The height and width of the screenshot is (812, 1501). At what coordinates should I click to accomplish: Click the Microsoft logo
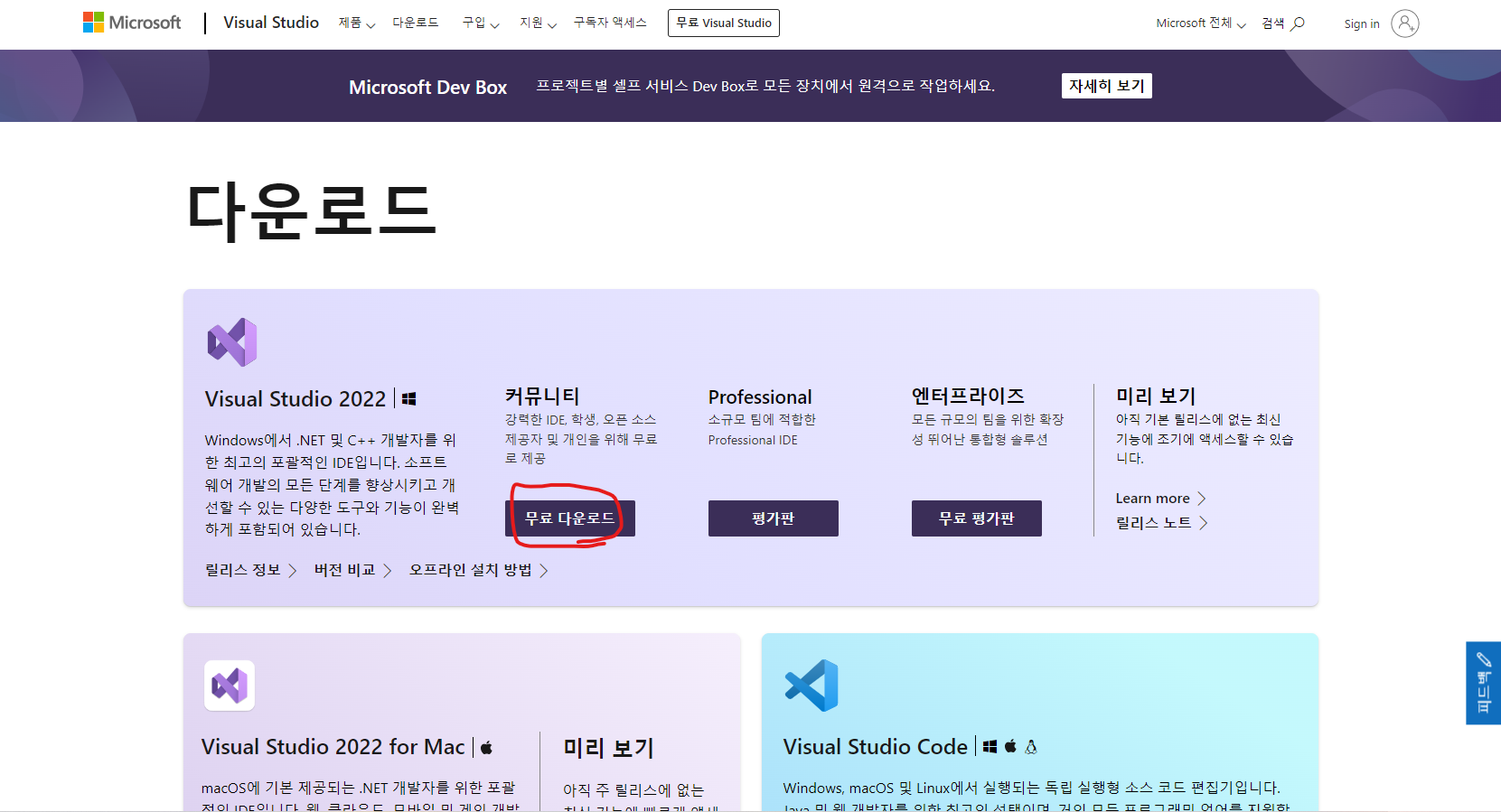pos(132,23)
